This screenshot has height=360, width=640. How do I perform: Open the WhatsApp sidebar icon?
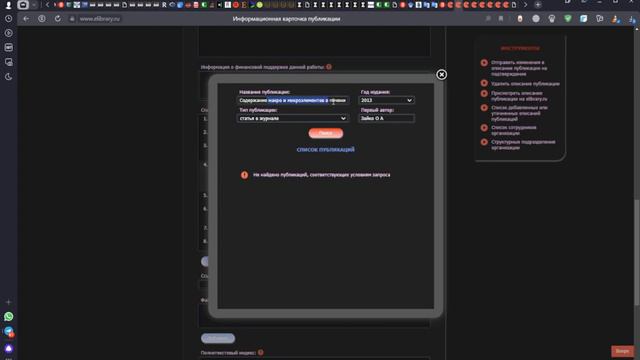[9, 317]
